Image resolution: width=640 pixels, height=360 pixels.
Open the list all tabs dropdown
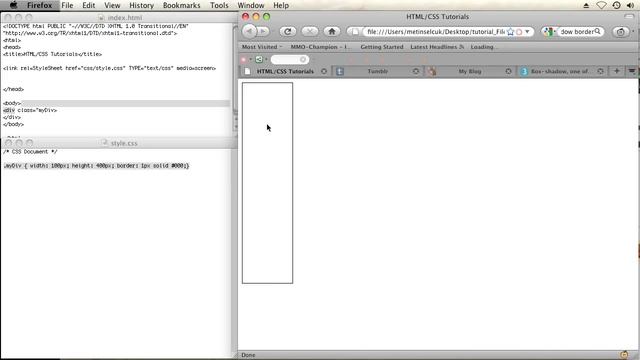coord(632,71)
